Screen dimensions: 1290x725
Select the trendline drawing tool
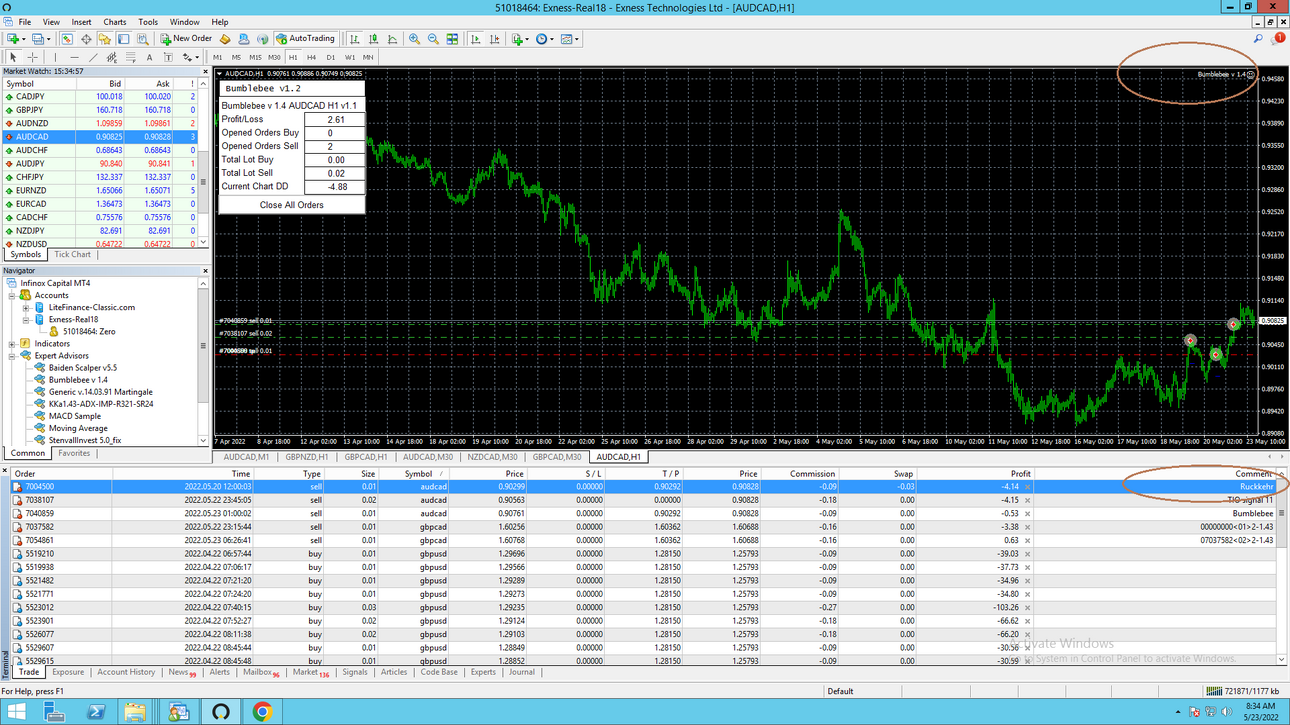coord(93,57)
